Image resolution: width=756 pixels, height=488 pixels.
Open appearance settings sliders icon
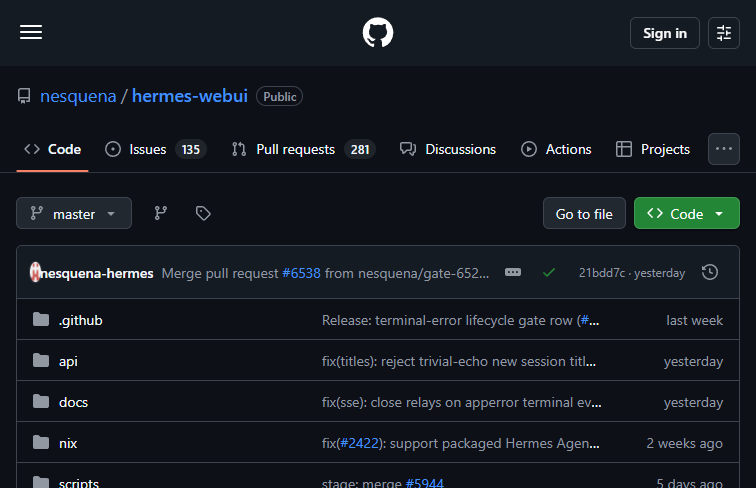click(724, 33)
